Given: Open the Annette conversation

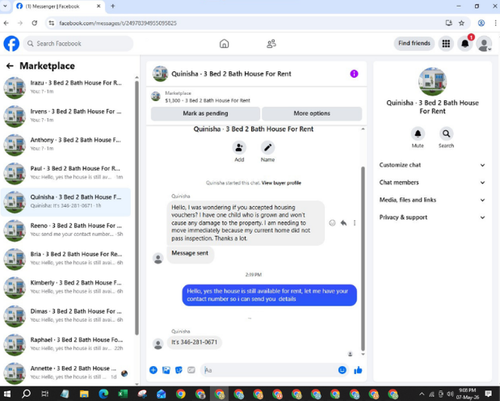Looking at the screenshot, I should 66,373.
